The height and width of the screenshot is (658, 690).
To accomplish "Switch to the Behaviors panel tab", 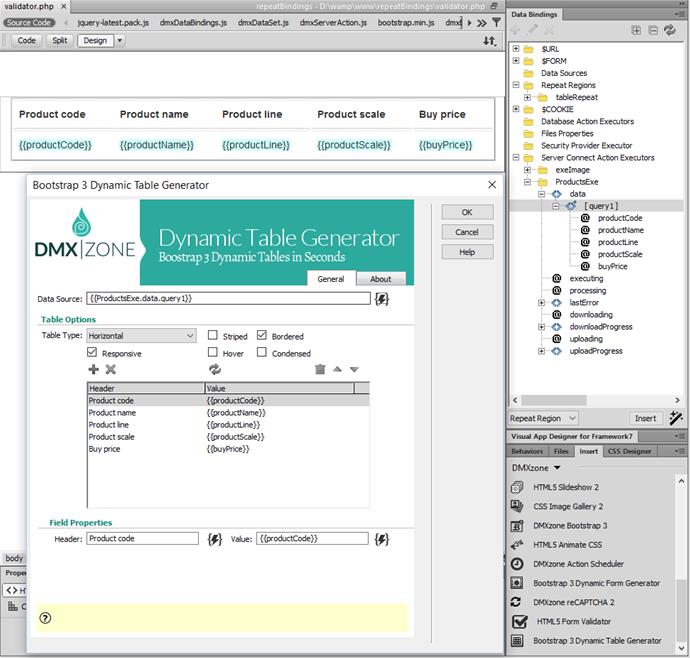I will coord(527,451).
